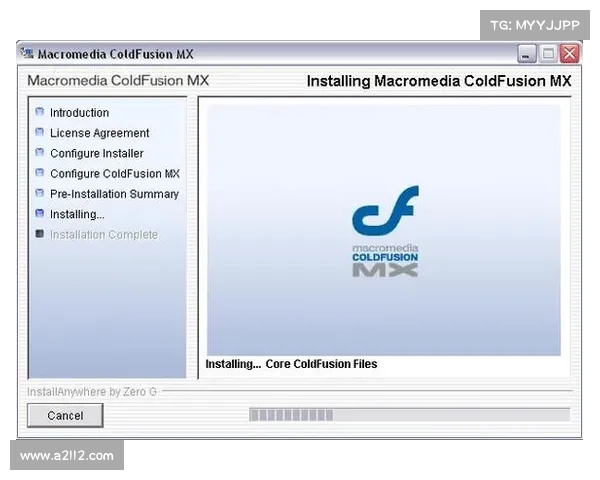
Task: Click the window title bar text
Action: pos(116,54)
